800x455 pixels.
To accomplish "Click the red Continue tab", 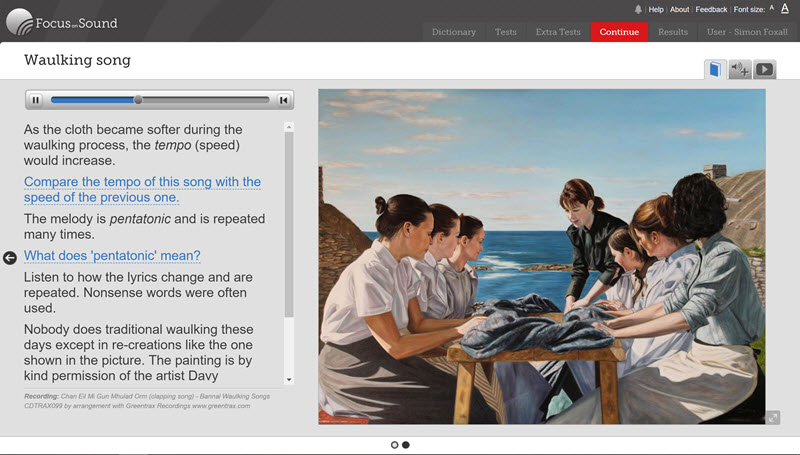I will (619, 32).
